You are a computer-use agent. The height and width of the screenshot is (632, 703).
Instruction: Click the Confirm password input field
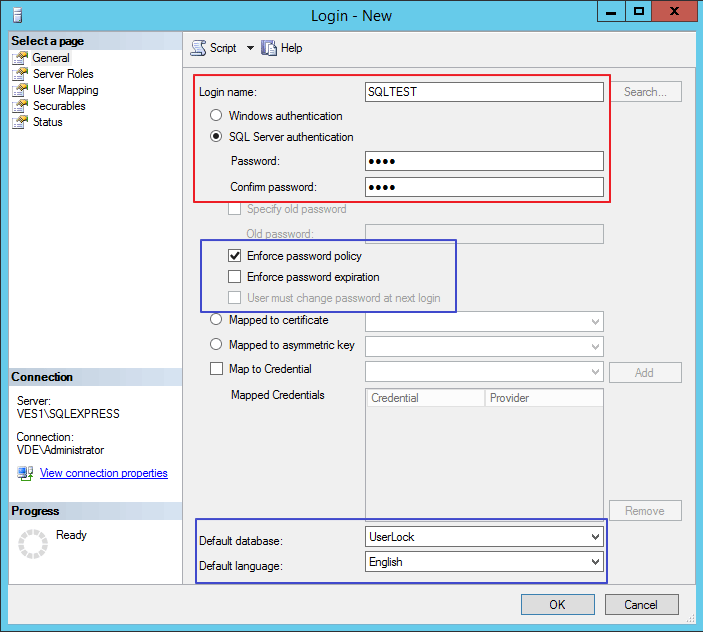tap(484, 187)
